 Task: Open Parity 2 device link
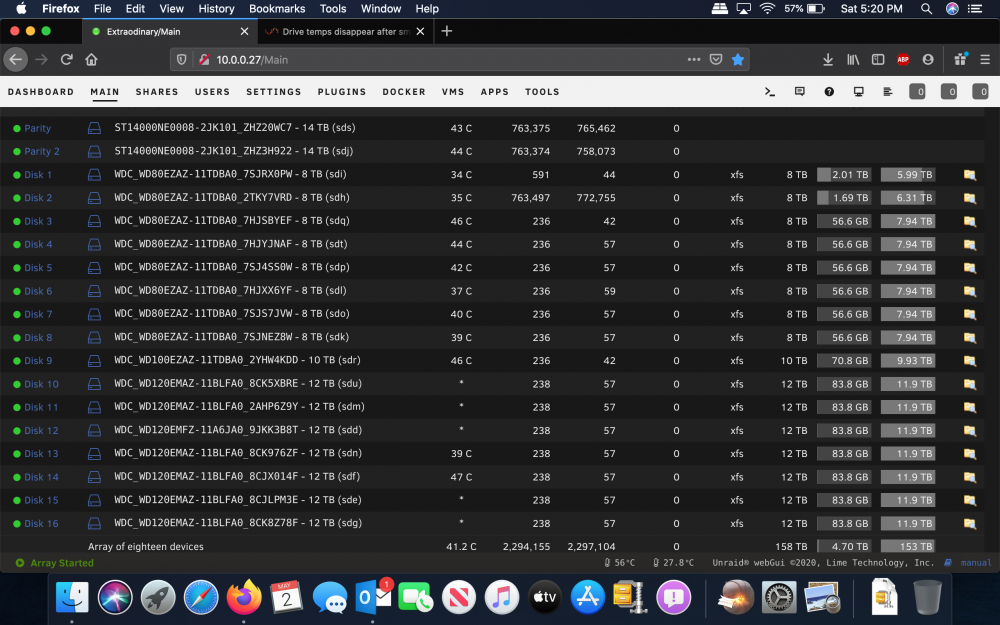pos(41,151)
